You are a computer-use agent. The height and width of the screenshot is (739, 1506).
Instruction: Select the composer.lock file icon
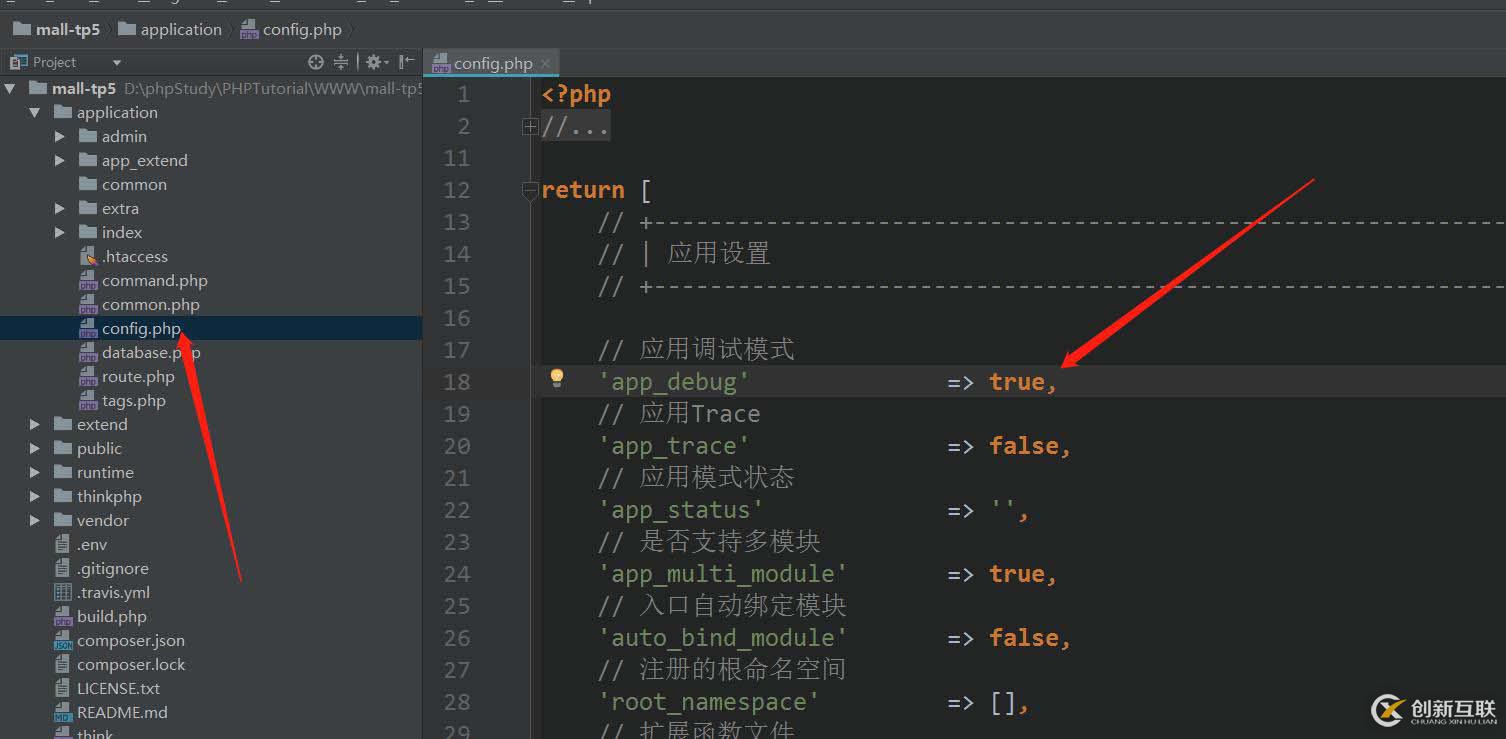(63, 664)
